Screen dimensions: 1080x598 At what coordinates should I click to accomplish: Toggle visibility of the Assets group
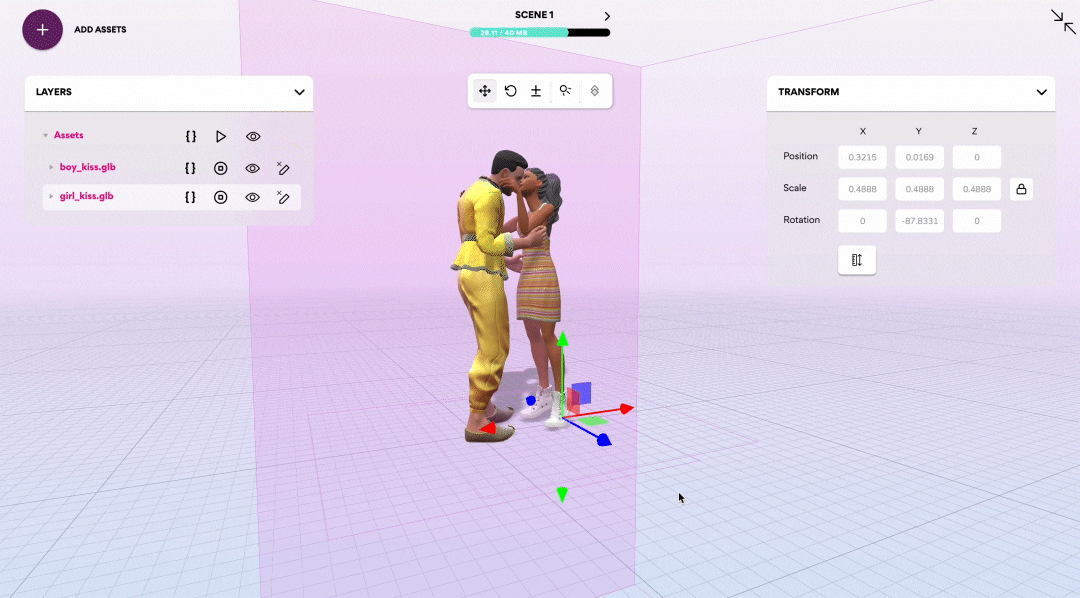pos(252,136)
